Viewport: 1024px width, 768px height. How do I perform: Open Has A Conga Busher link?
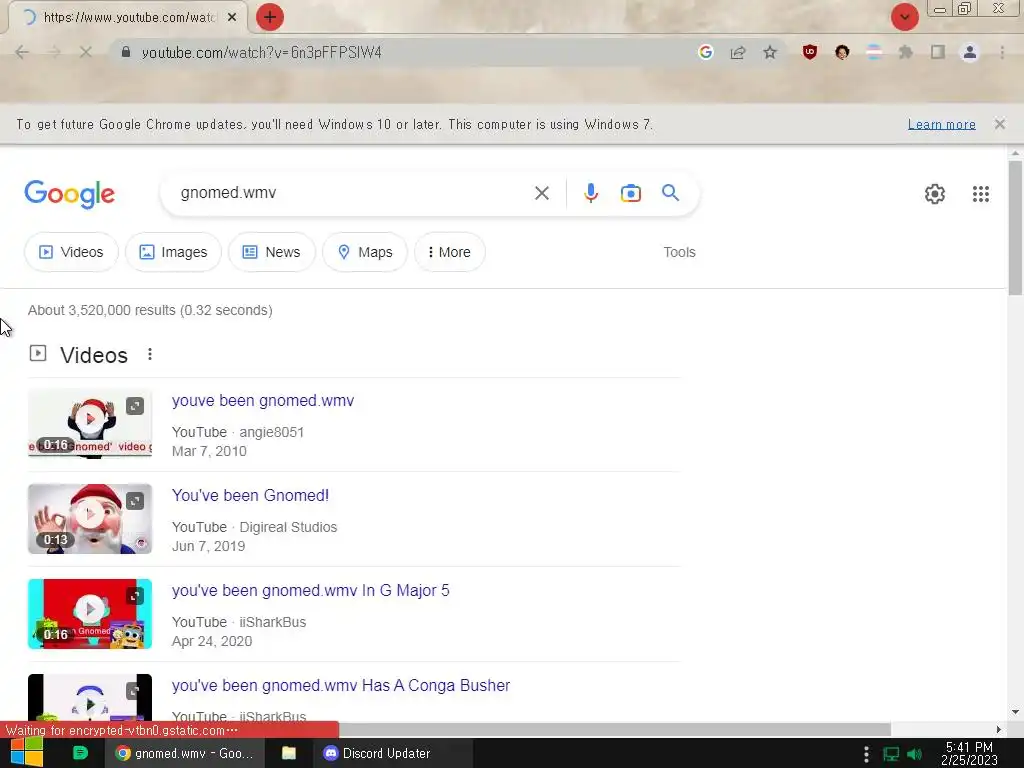click(340, 685)
